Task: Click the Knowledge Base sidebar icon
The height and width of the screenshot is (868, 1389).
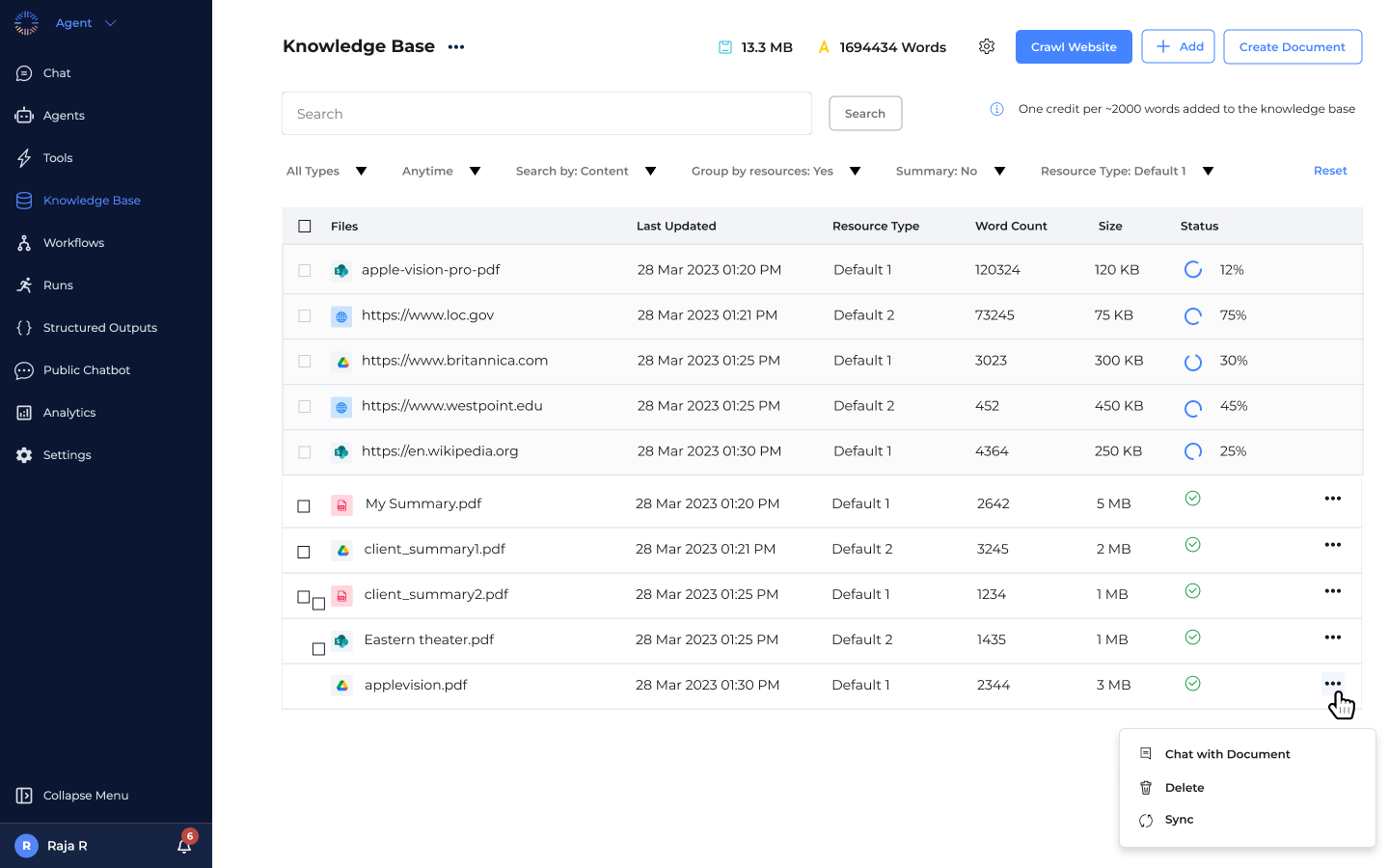Action: [x=24, y=201]
